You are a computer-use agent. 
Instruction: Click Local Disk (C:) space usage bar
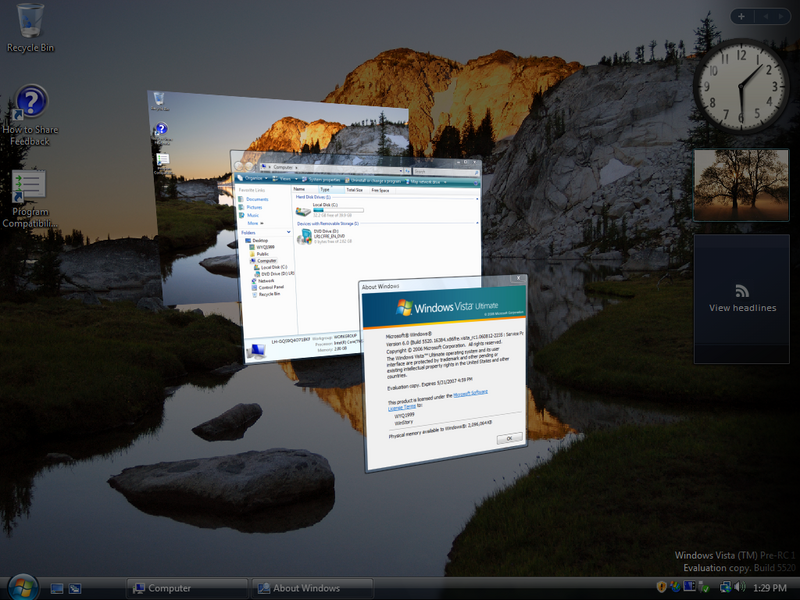tap(338, 210)
